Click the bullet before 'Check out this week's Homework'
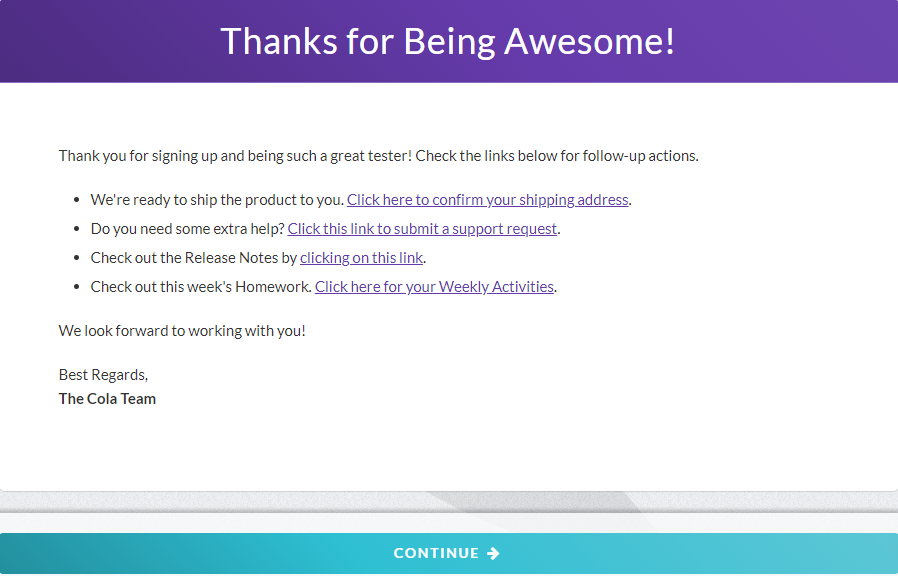Screen dimensions: 898x576 click(78, 287)
